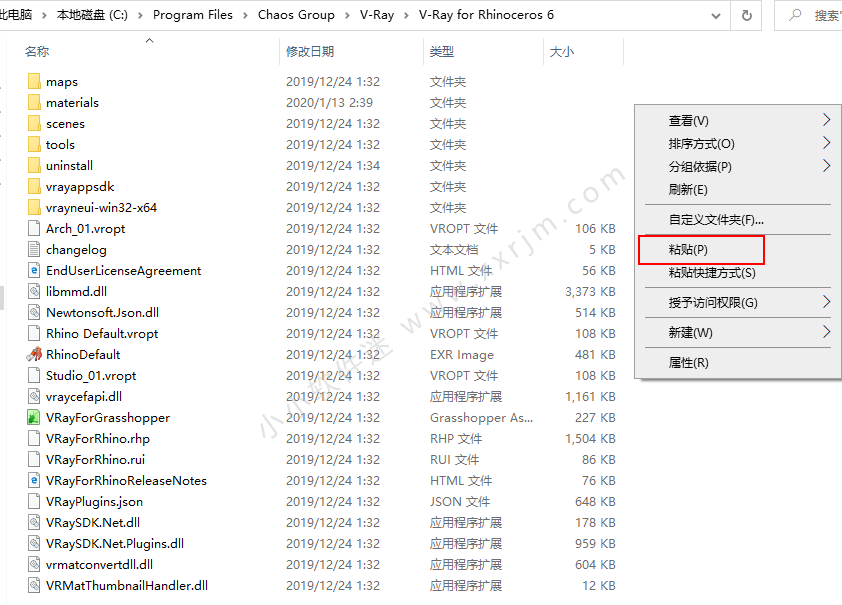The image size is (842, 605).
Task: Click the JSON 文件 type cell
Action: click(x=460, y=501)
